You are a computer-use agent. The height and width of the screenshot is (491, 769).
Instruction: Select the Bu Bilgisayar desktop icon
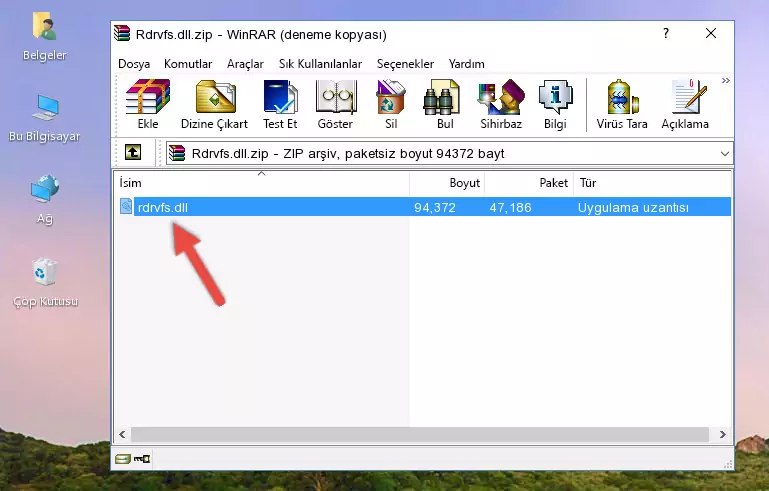pyautogui.click(x=45, y=118)
